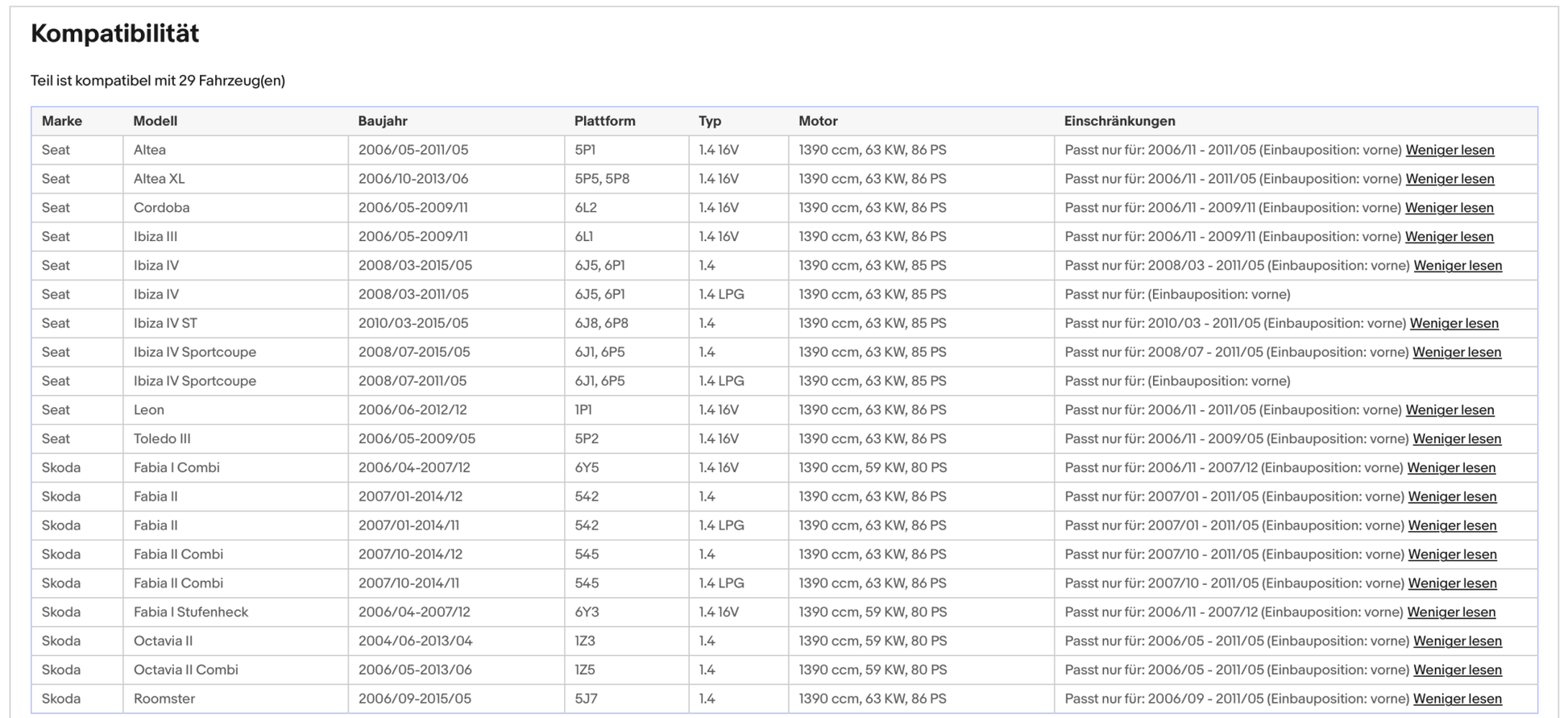This screenshot has height=718, width=1568.
Task: Click 'Weniger lesen' in the Octavia II Combi row
Action: (x=1457, y=670)
